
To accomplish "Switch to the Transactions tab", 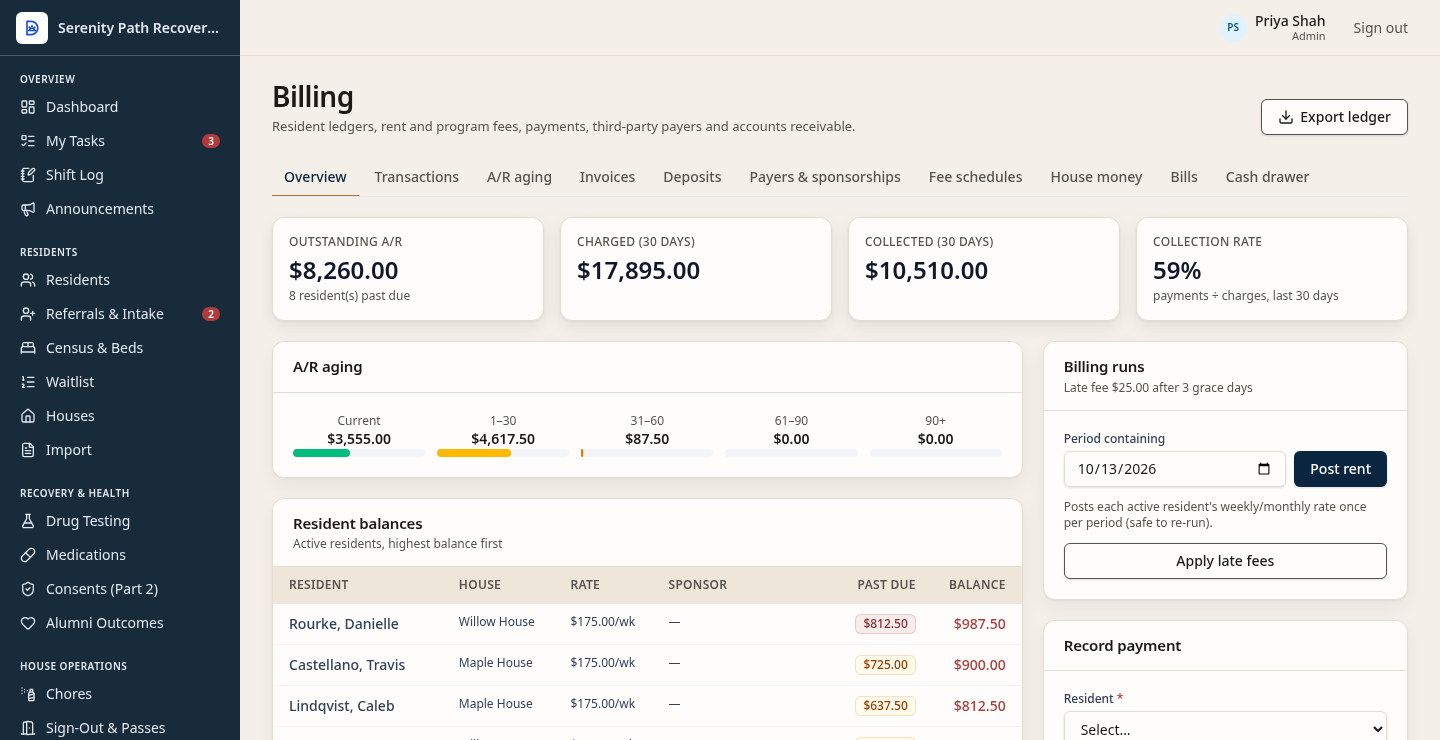I will click(x=417, y=177).
